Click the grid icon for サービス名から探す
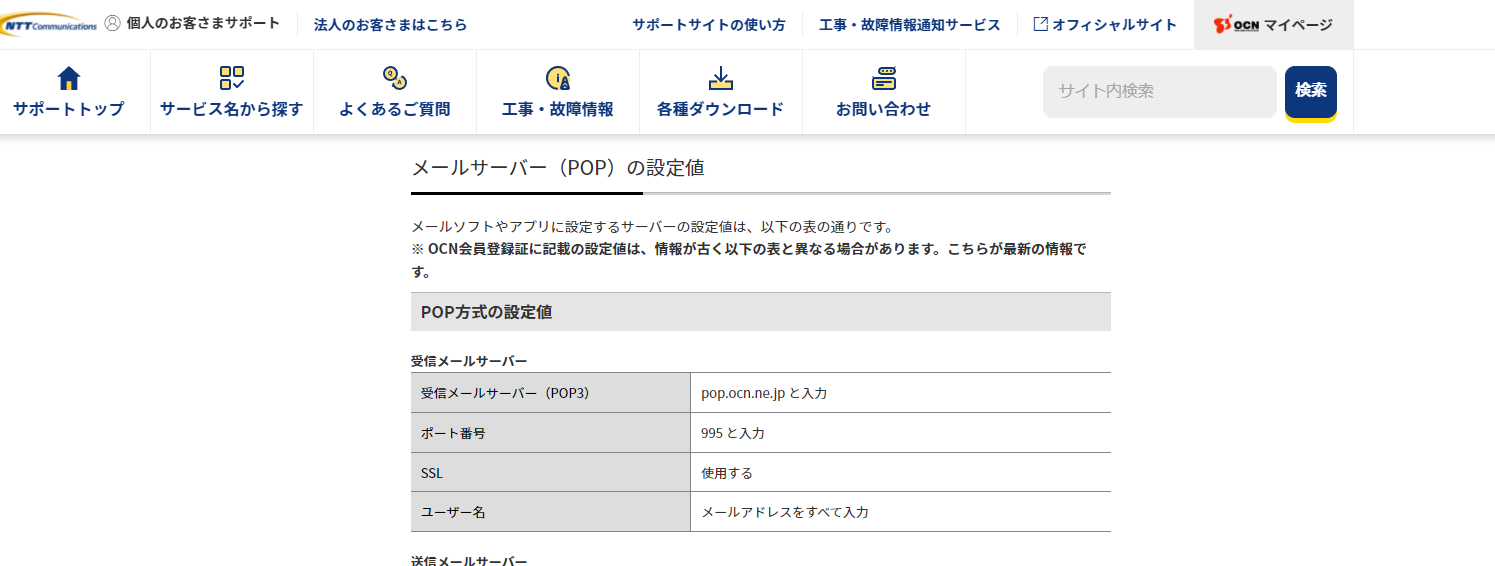Image resolution: width=1495 pixels, height=566 pixels. 231,78
